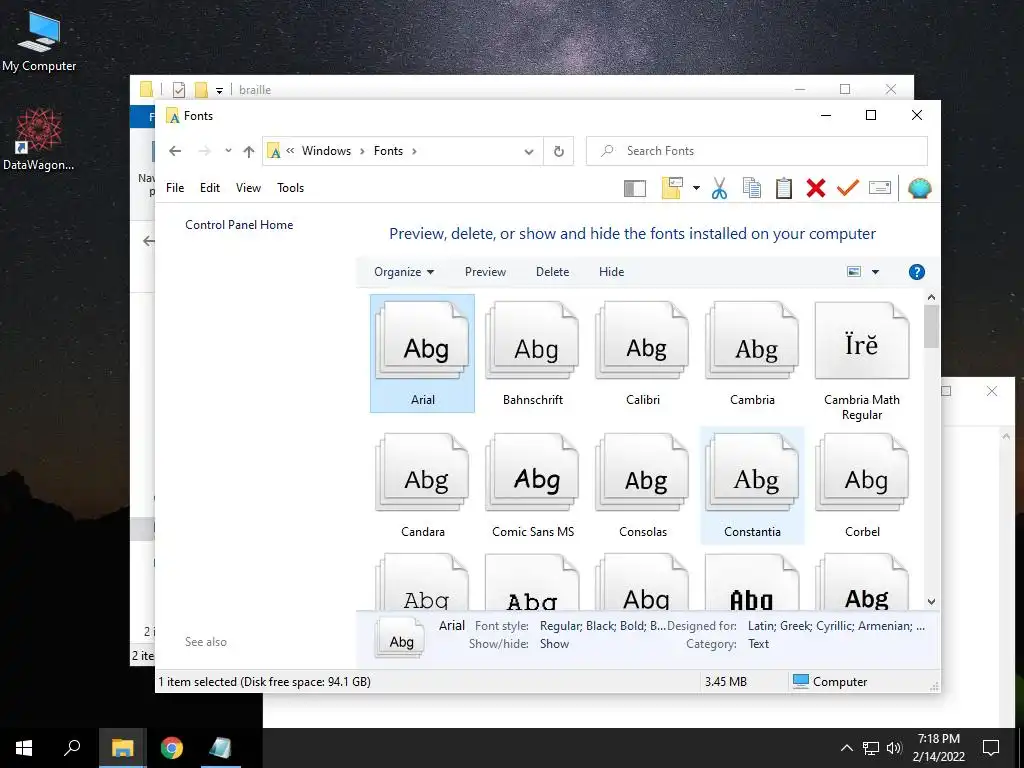Open quick access toolbar dropdown in braille window

click(219, 90)
